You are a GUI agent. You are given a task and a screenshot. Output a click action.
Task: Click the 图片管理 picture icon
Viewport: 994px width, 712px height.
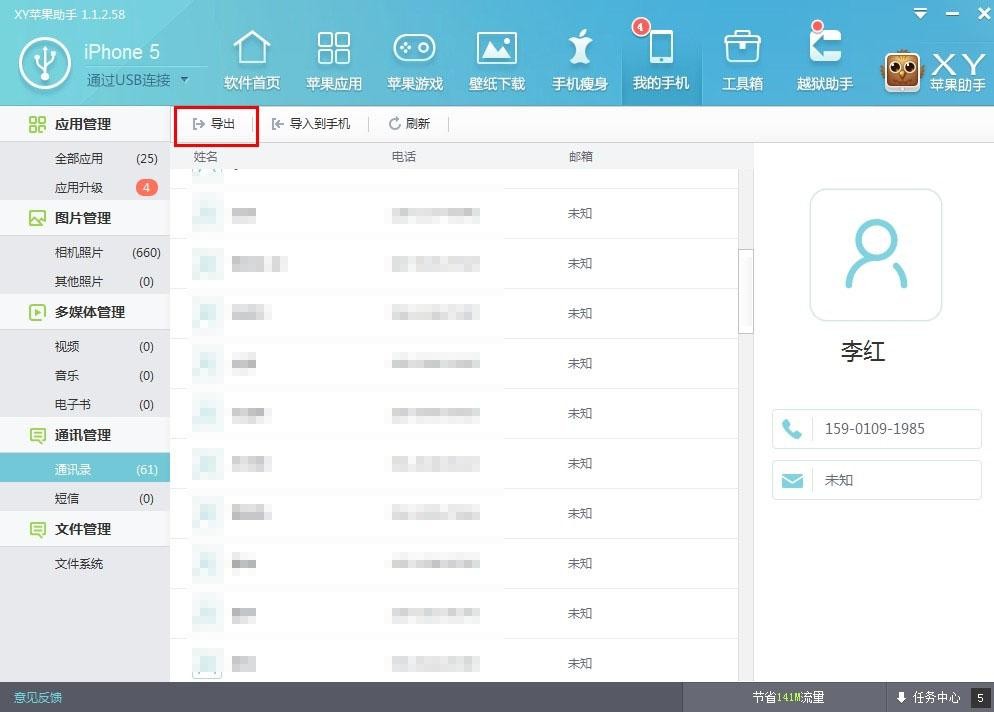point(37,218)
